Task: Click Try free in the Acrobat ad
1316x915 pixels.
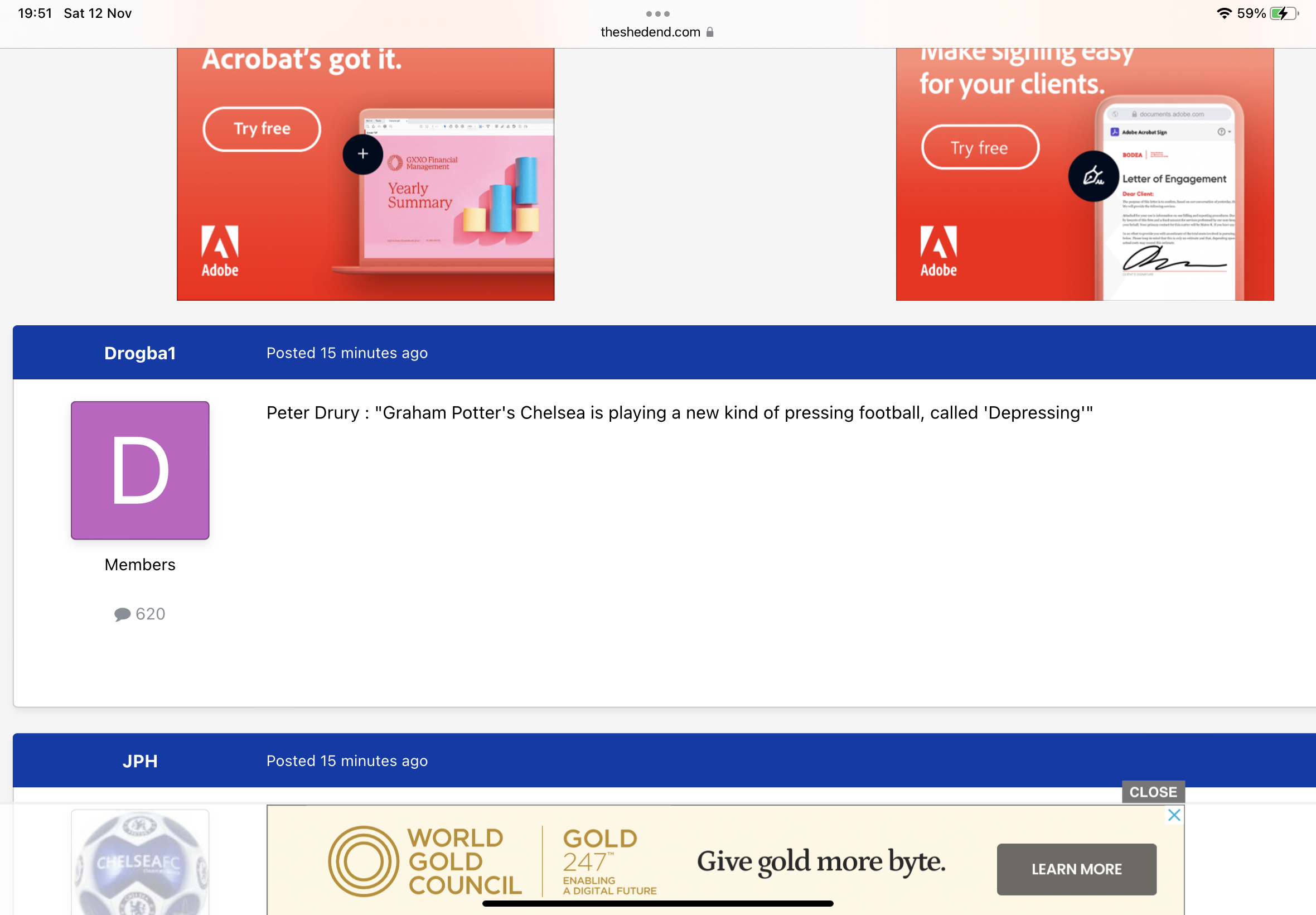Action: (262, 129)
